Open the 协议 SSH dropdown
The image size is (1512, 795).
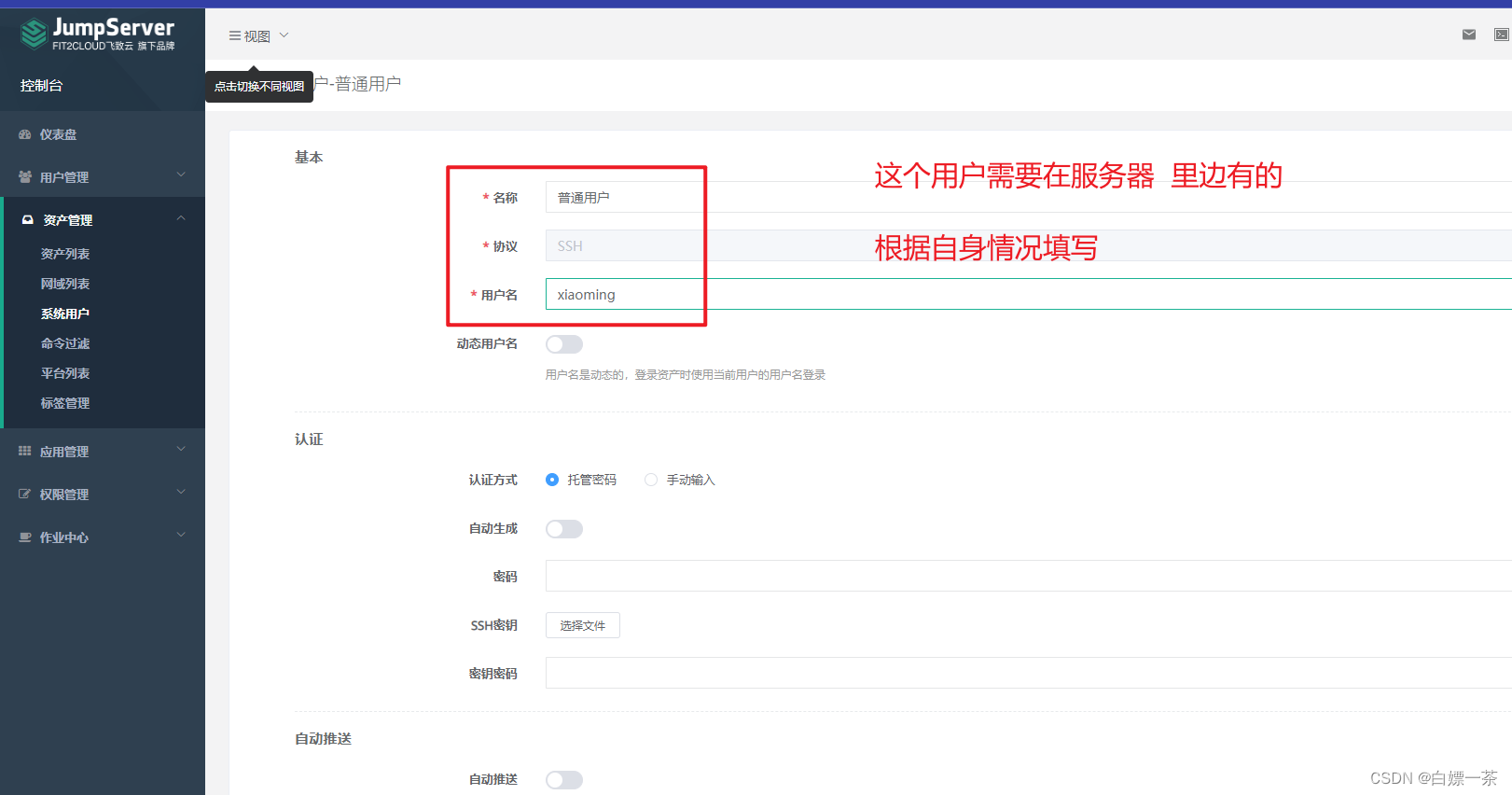1028,245
